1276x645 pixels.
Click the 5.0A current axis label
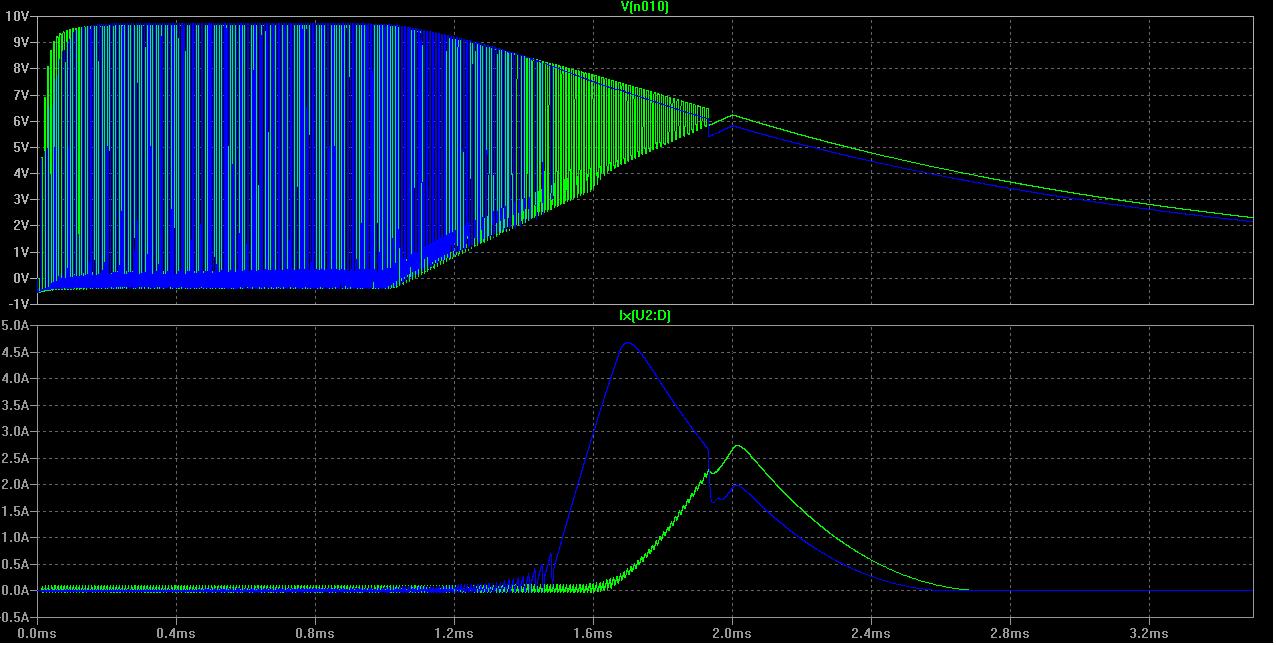pos(17,326)
